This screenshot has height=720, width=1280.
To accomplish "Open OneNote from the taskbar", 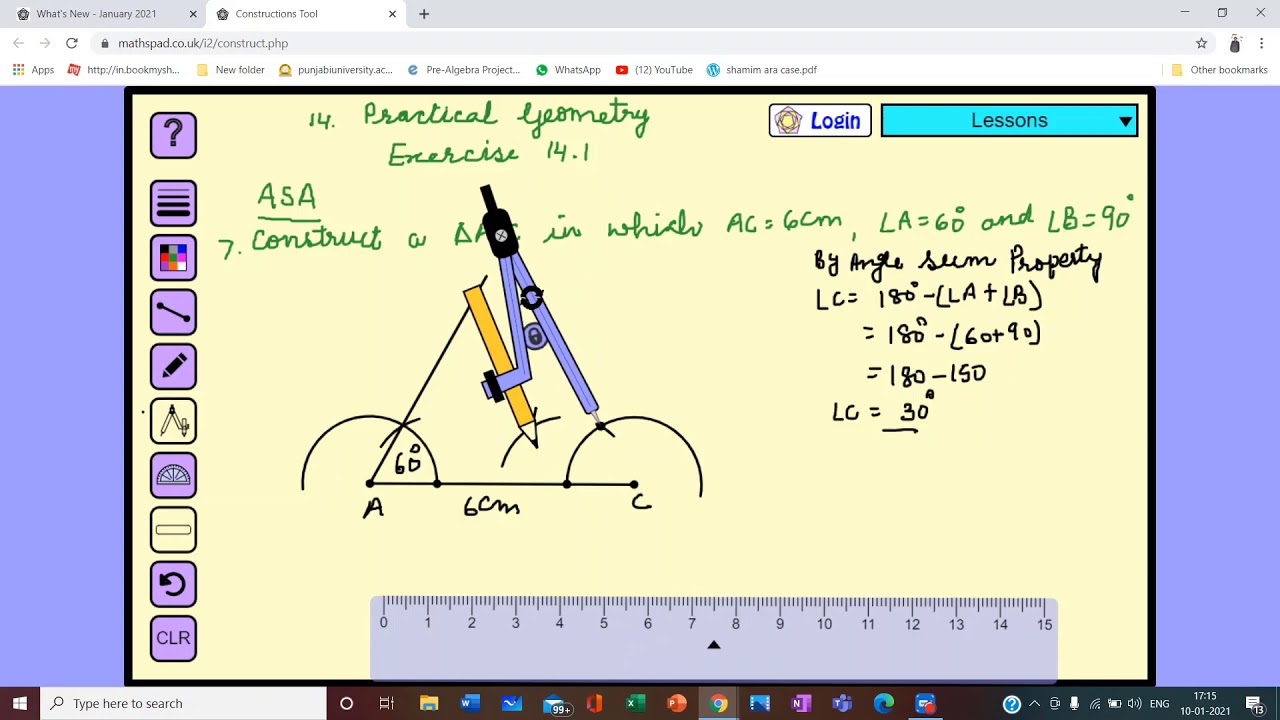I will pos(801,704).
